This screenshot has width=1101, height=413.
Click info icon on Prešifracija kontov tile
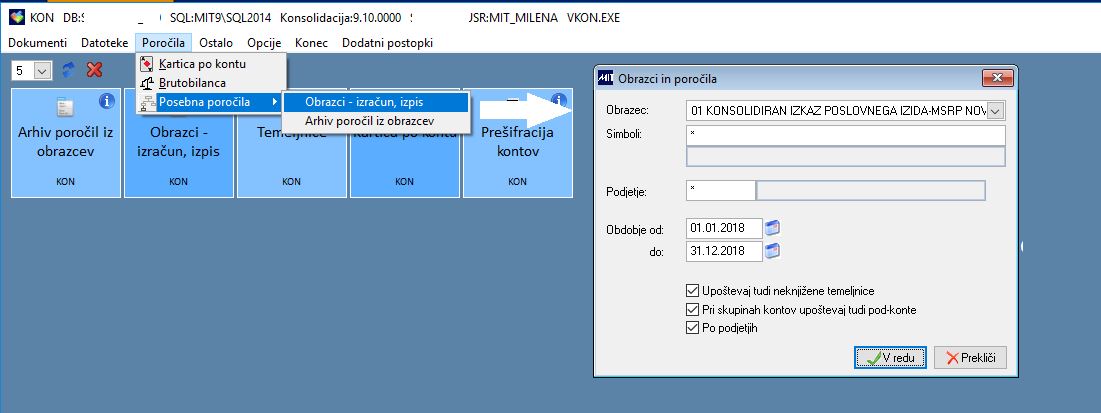[559, 101]
